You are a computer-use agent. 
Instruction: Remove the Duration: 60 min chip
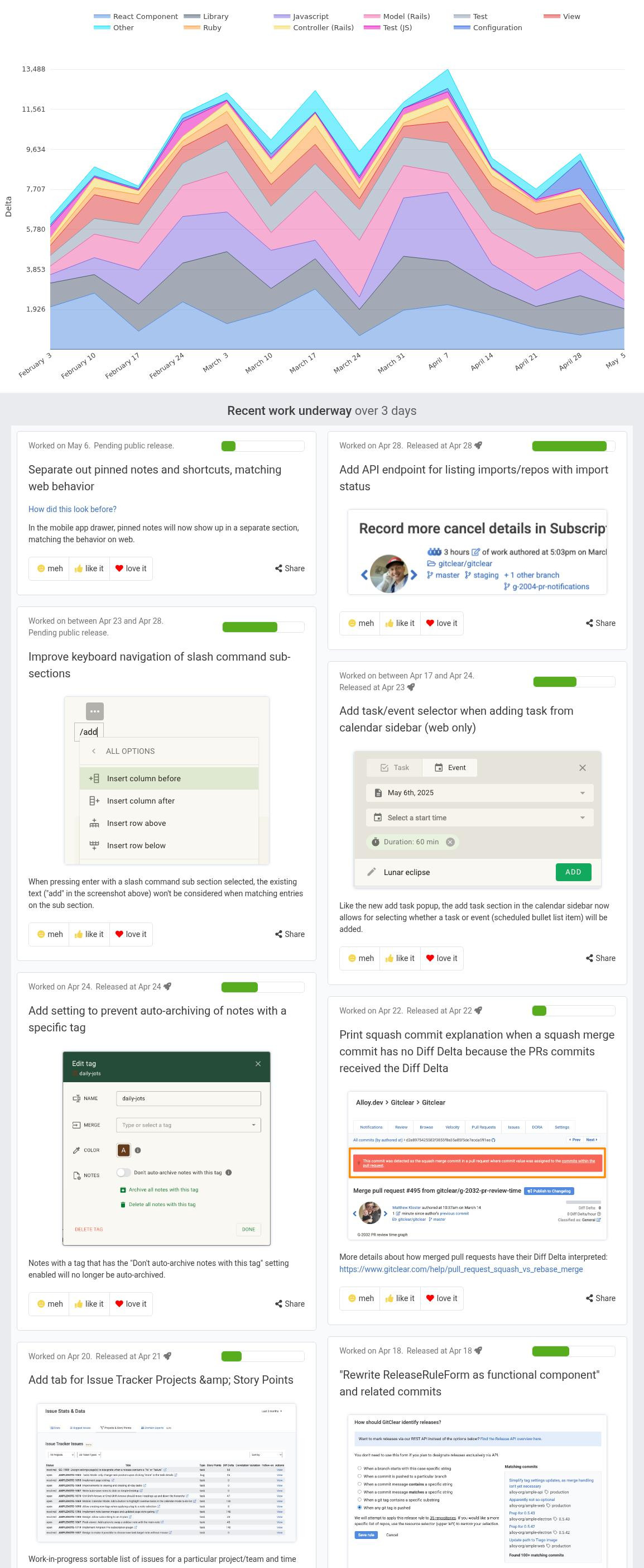pos(450,843)
